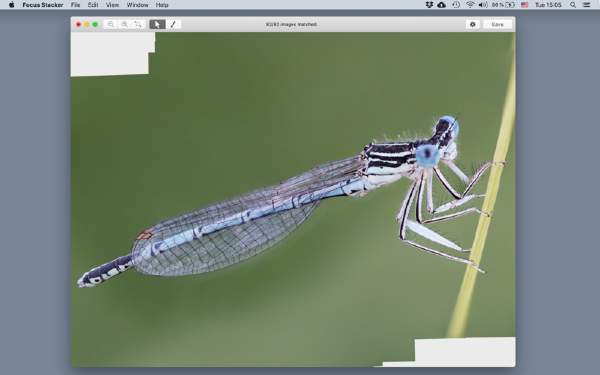The height and width of the screenshot is (375, 600).
Task: Click the Dropbox menu bar icon
Action: click(x=429, y=5)
